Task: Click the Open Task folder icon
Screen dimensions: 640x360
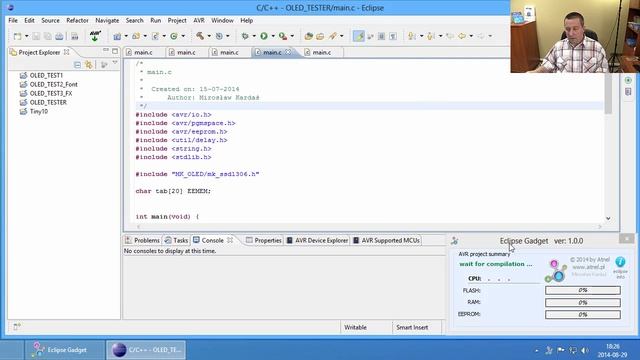Action: 320,36
